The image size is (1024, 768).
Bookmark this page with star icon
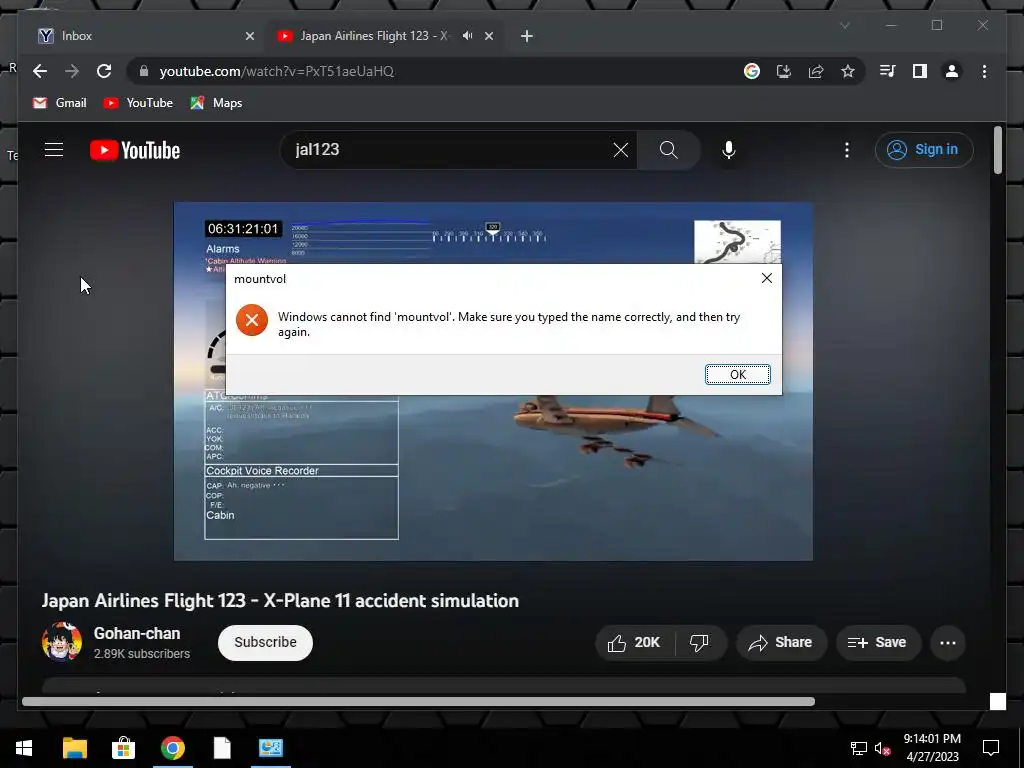coord(848,71)
